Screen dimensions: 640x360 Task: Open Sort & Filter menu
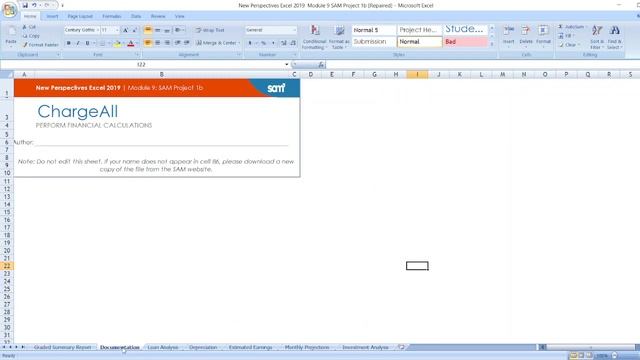pos(597,37)
